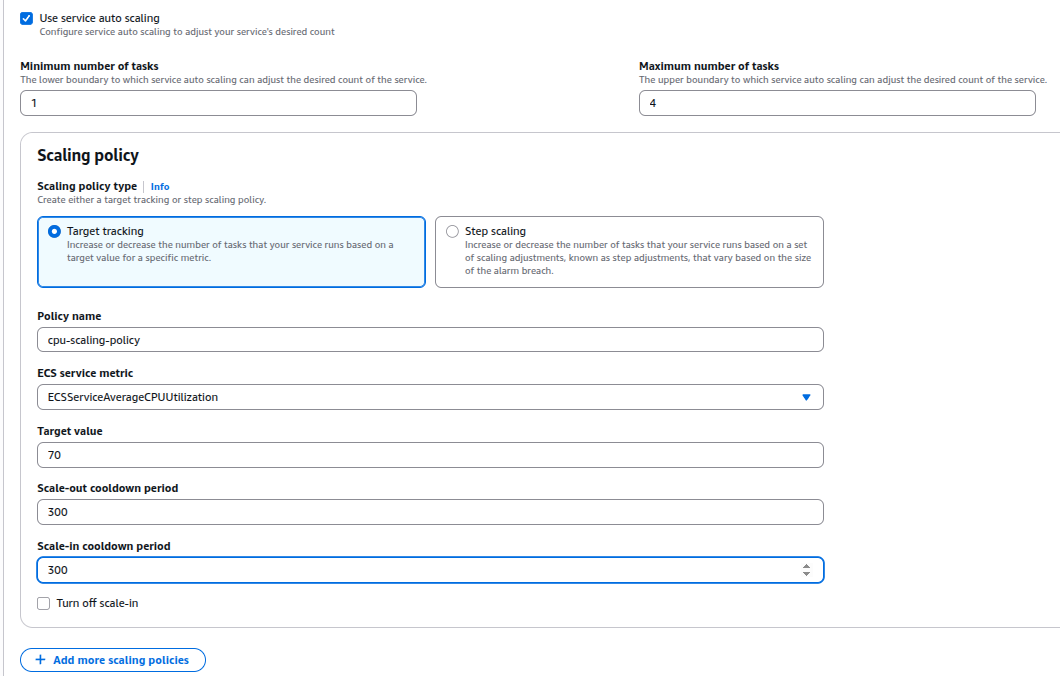Open the ECSServiceAverageCPUUtilization metric dropdown
1060x676 pixels.
420,397
